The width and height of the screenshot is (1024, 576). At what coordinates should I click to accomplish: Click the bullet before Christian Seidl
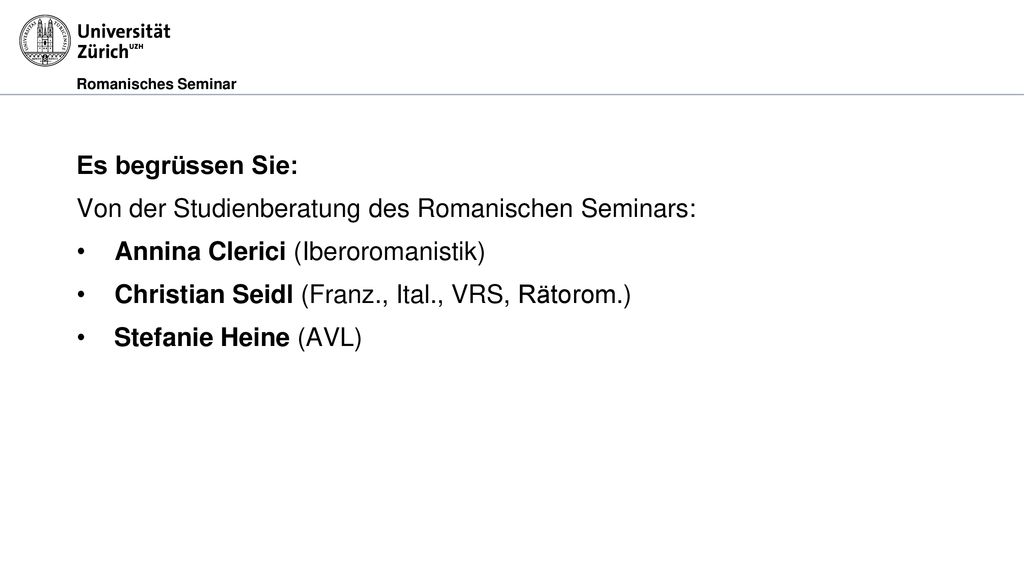[81, 295]
